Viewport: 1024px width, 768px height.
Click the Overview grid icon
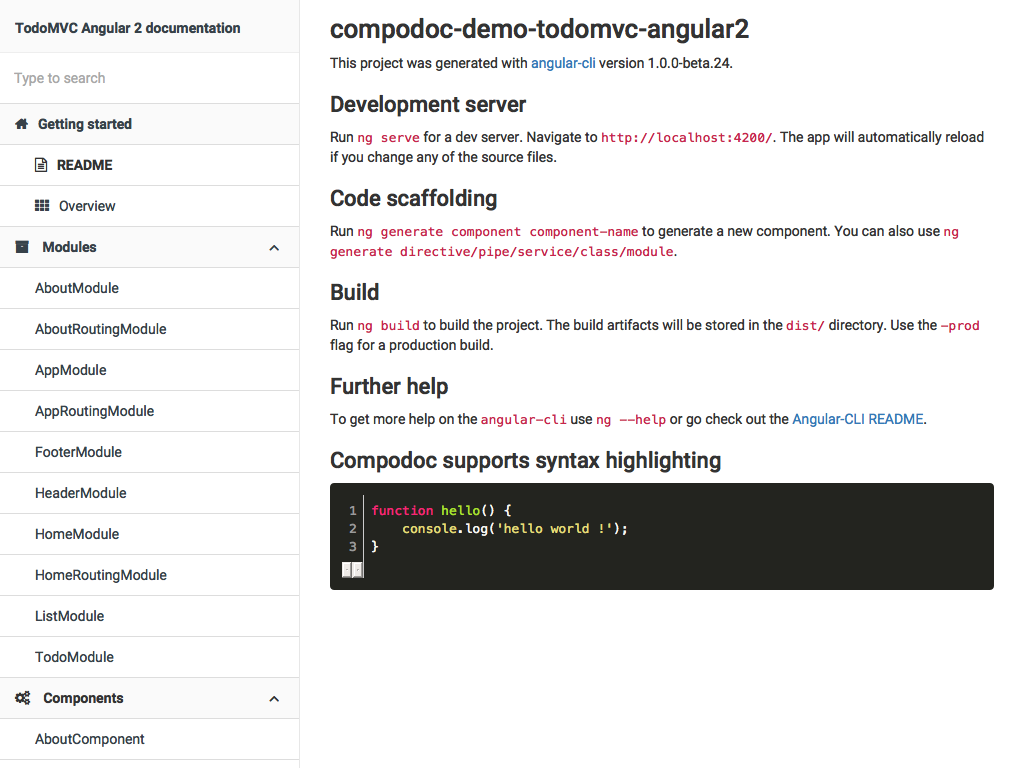[42, 206]
